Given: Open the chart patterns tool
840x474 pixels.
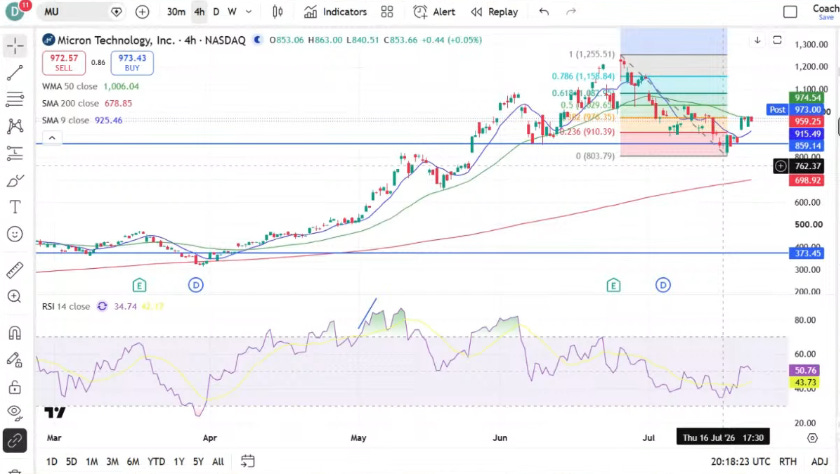Looking at the screenshot, I should point(15,126).
